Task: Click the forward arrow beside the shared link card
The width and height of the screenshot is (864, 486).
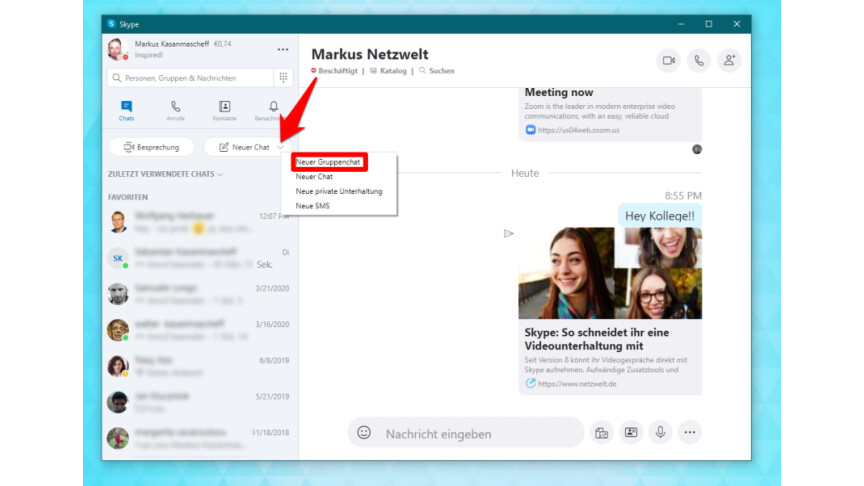Action: (x=508, y=234)
